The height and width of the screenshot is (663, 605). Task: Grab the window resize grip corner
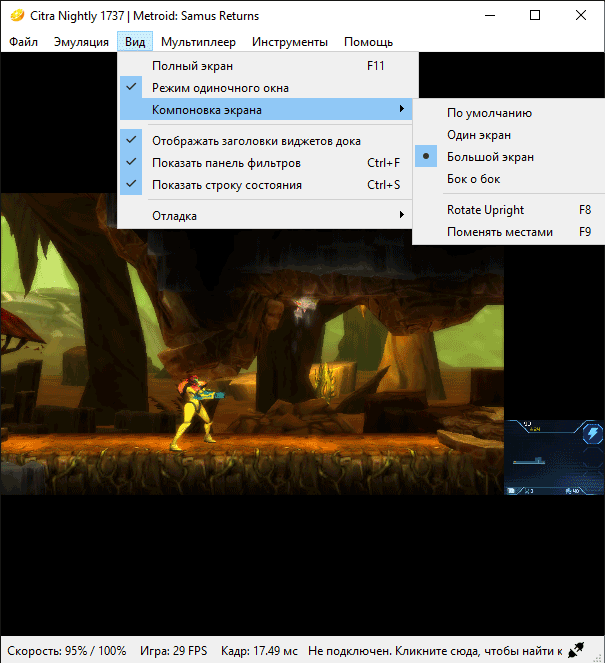[598, 657]
